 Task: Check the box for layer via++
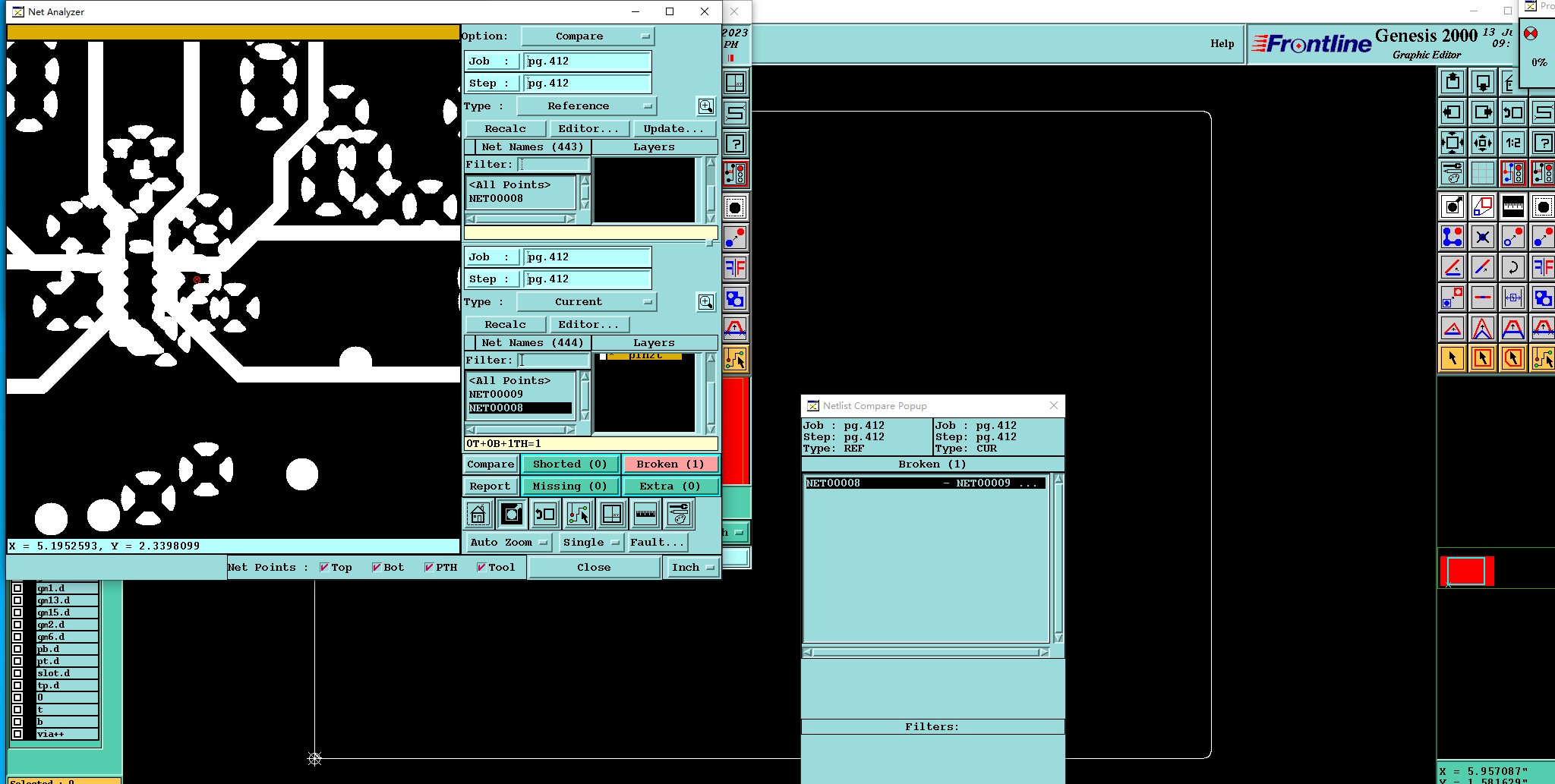point(17,734)
